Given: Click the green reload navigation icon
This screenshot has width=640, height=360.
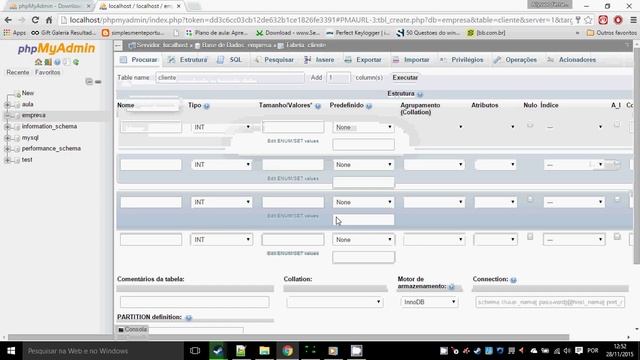Looking at the screenshot, I should [x=76, y=62].
